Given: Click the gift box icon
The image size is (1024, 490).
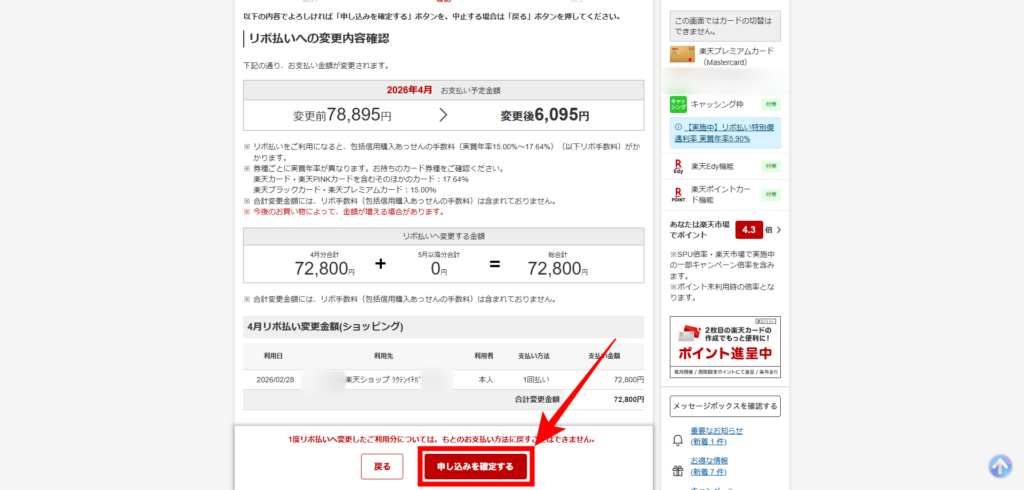Looking at the screenshot, I should tap(678, 468).
